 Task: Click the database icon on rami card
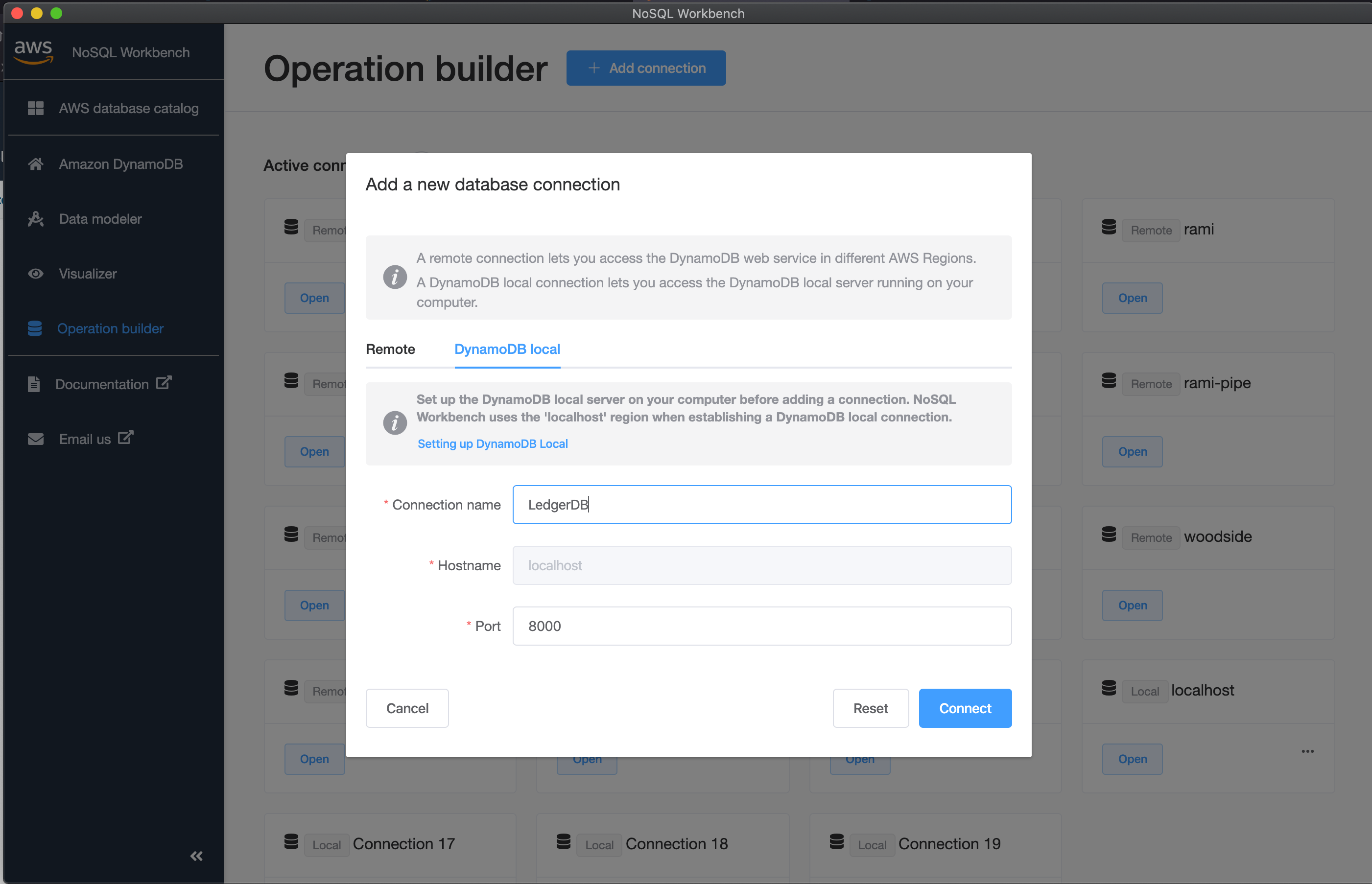point(1109,227)
